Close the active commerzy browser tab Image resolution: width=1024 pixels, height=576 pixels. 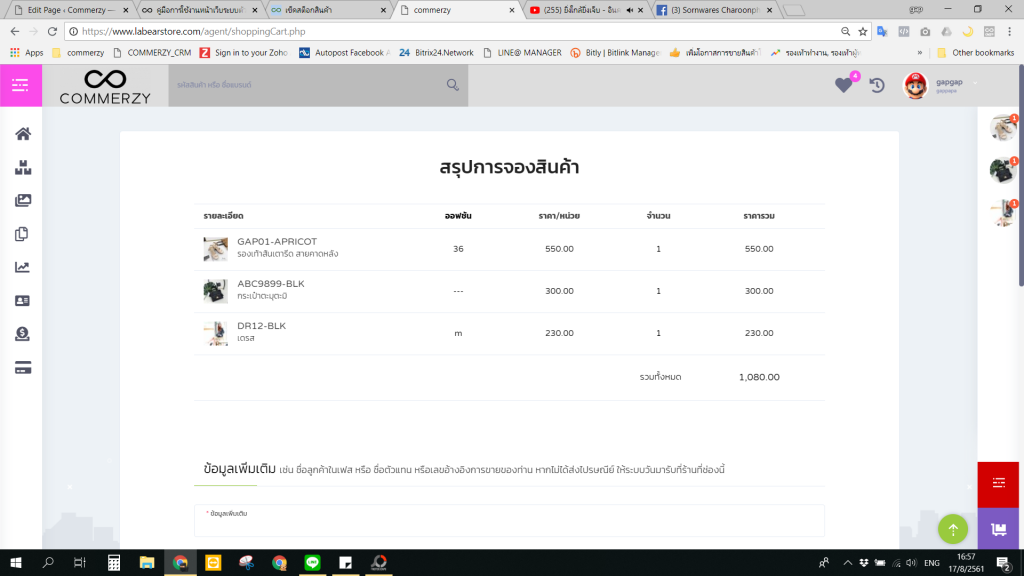tap(511, 10)
